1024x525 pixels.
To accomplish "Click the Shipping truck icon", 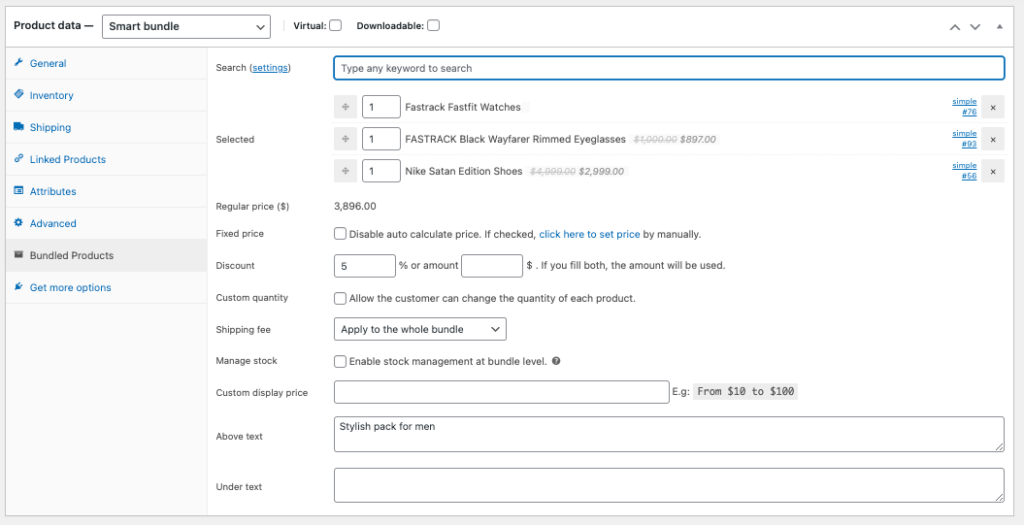I will tap(18, 127).
